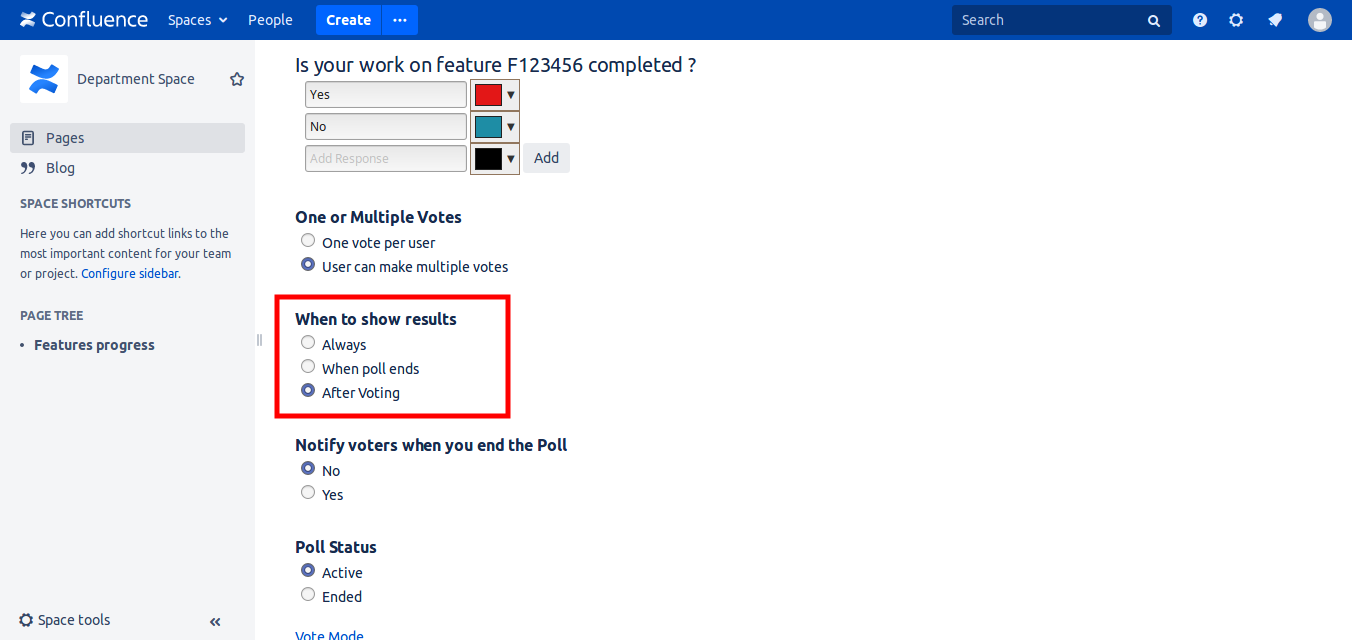Choose Always for showing results

pos(308,343)
